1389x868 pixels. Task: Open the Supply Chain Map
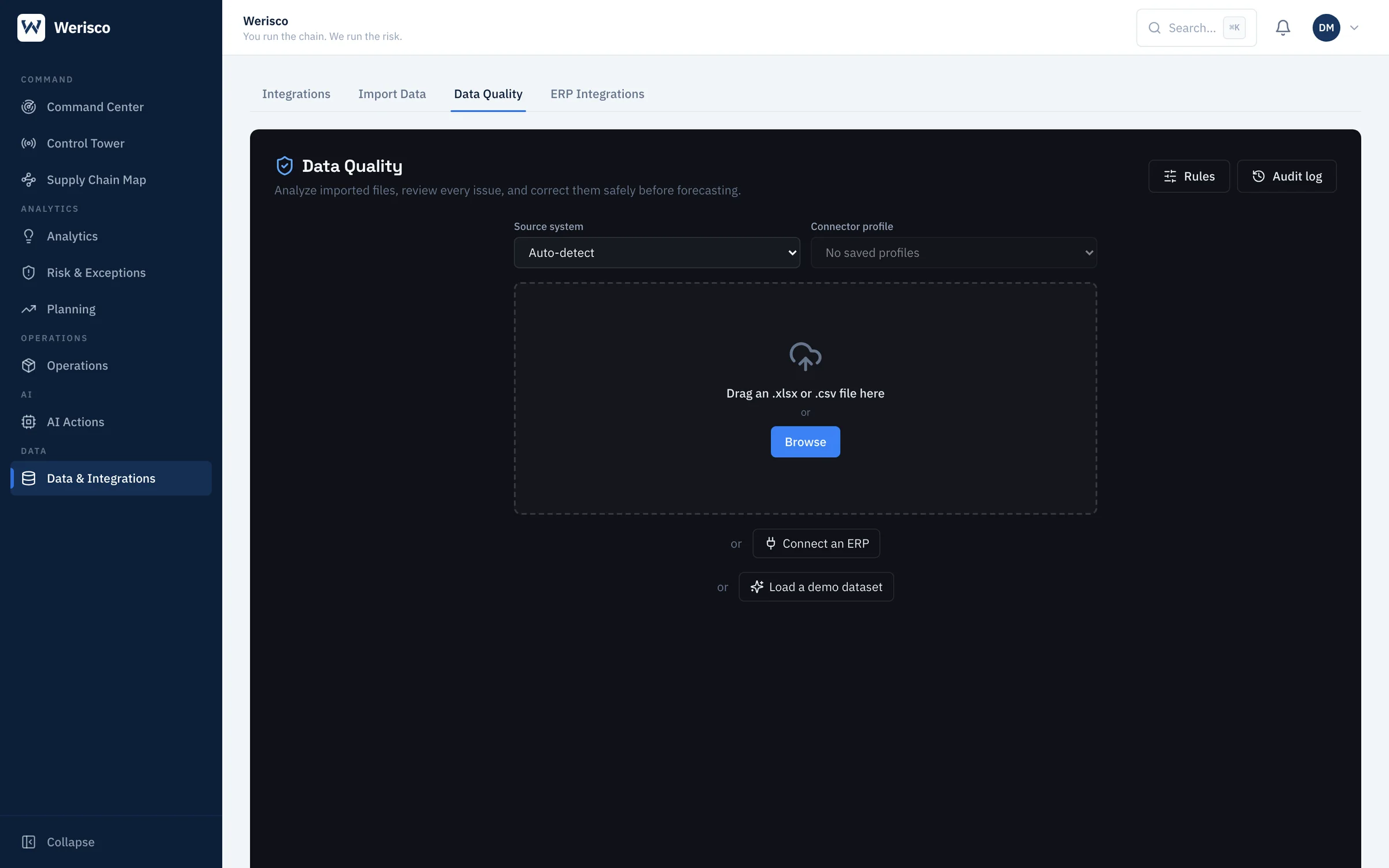(x=111, y=180)
